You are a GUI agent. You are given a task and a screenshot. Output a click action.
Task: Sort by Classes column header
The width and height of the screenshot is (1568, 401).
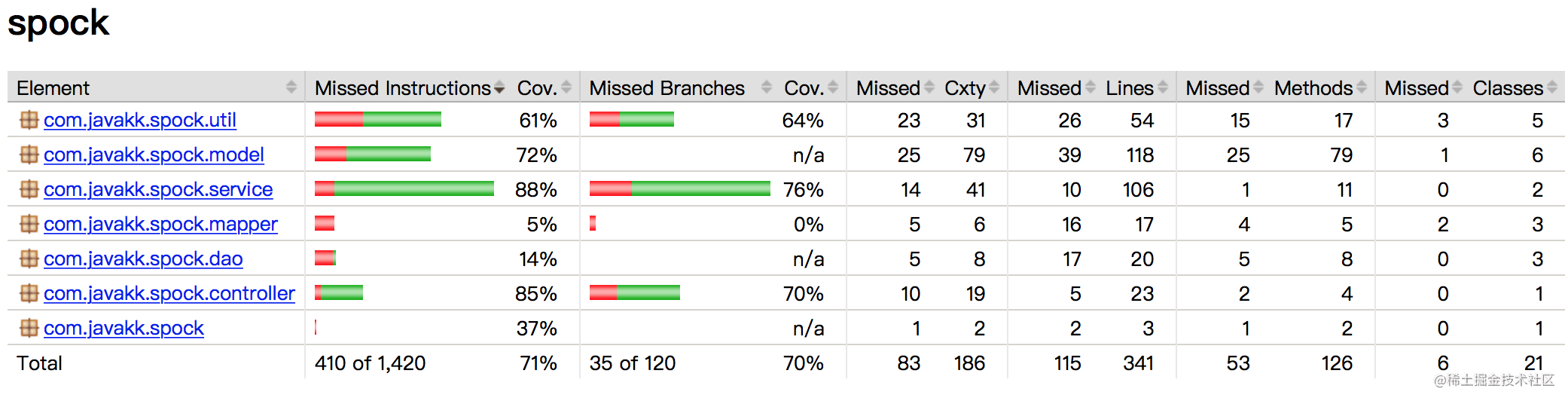pyautogui.click(x=1508, y=88)
